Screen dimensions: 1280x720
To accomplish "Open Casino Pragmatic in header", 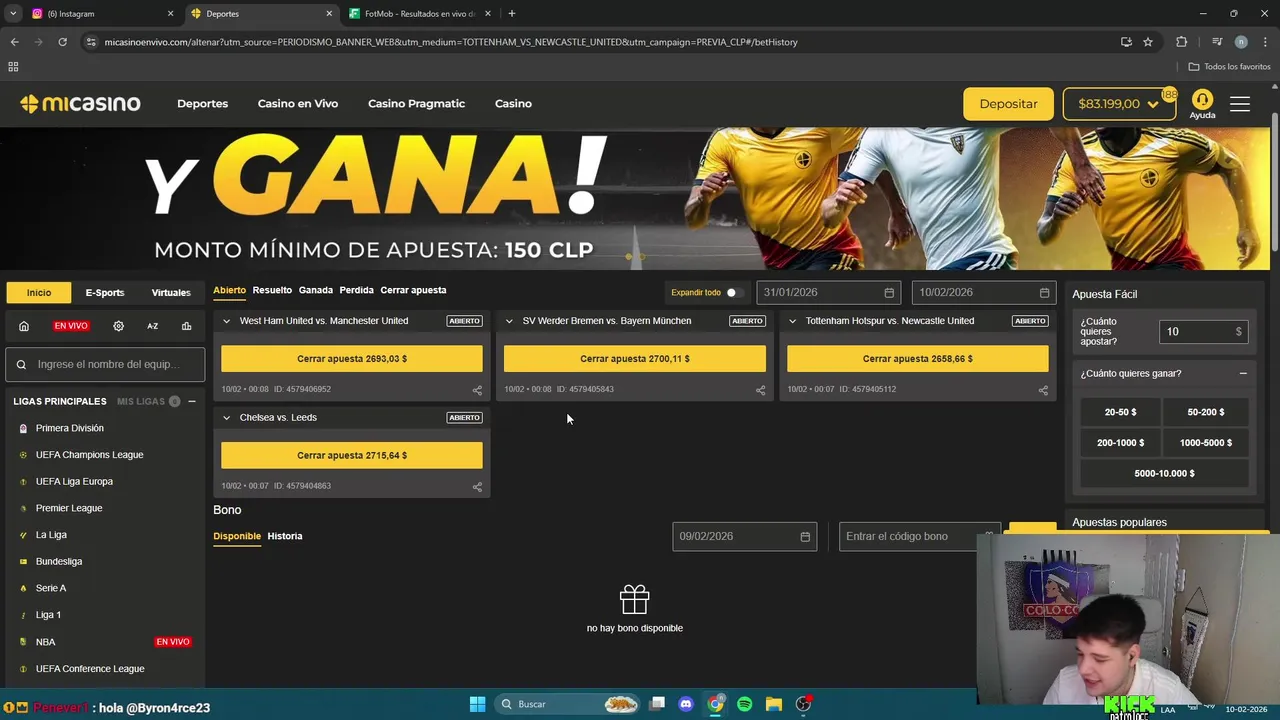I will pos(416,104).
